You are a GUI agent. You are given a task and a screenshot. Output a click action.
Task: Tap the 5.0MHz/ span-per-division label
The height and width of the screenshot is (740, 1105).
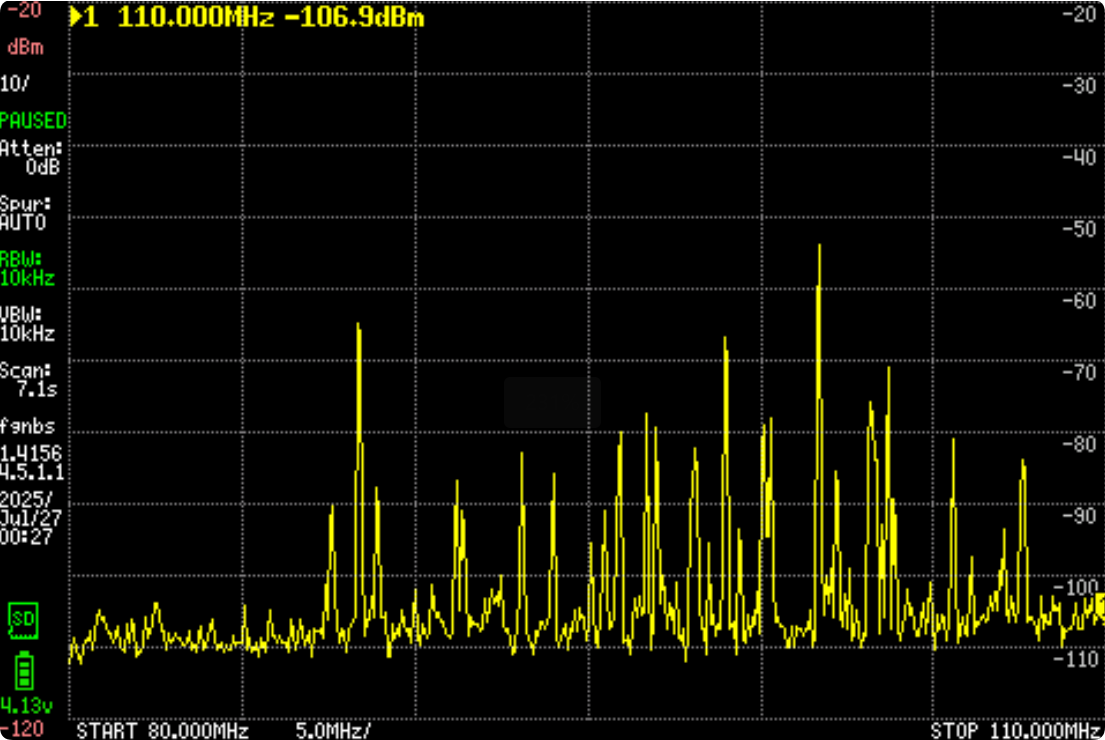coord(333,729)
